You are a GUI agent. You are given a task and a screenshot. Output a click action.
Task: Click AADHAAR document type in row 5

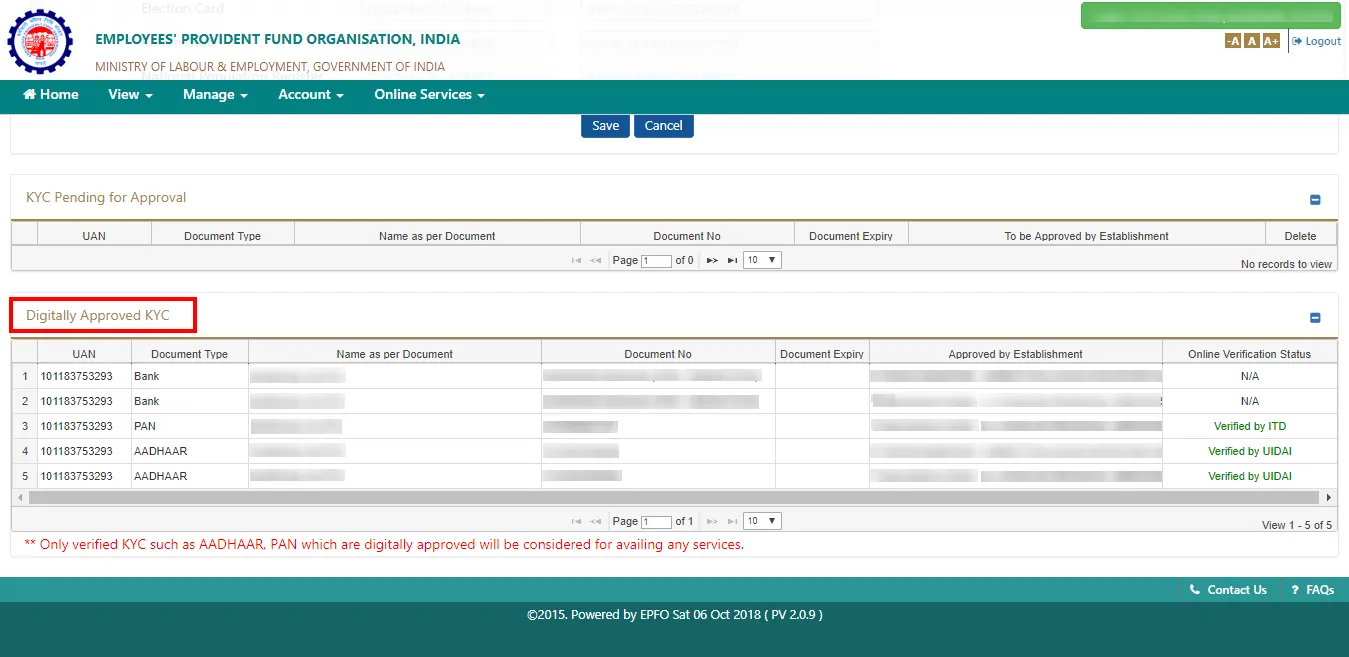(190, 476)
